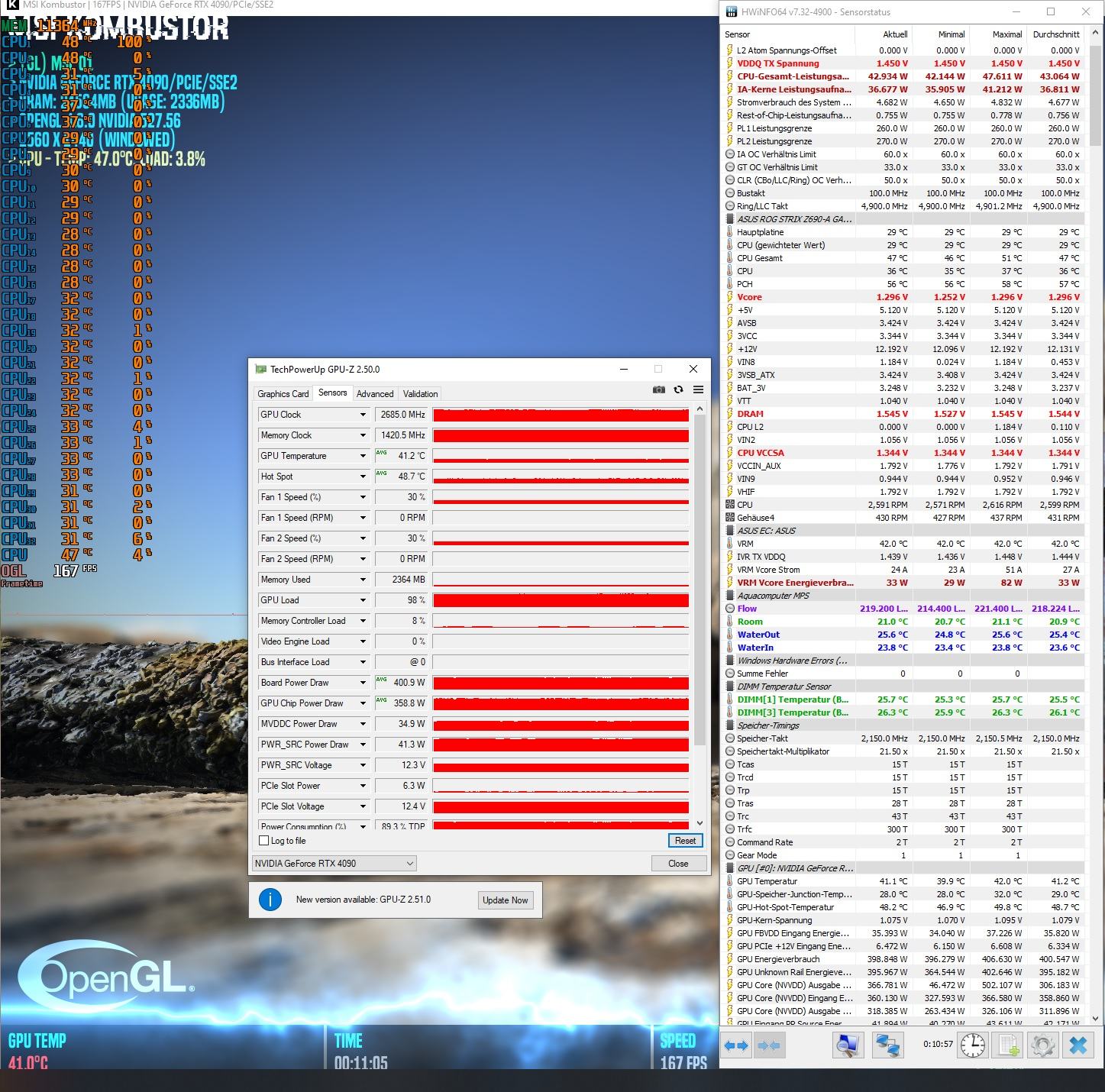Viewport: 1105px width, 1092px height.
Task: Open HWiNFO sensor search monitor-magnifier icon
Action: pos(848,1045)
